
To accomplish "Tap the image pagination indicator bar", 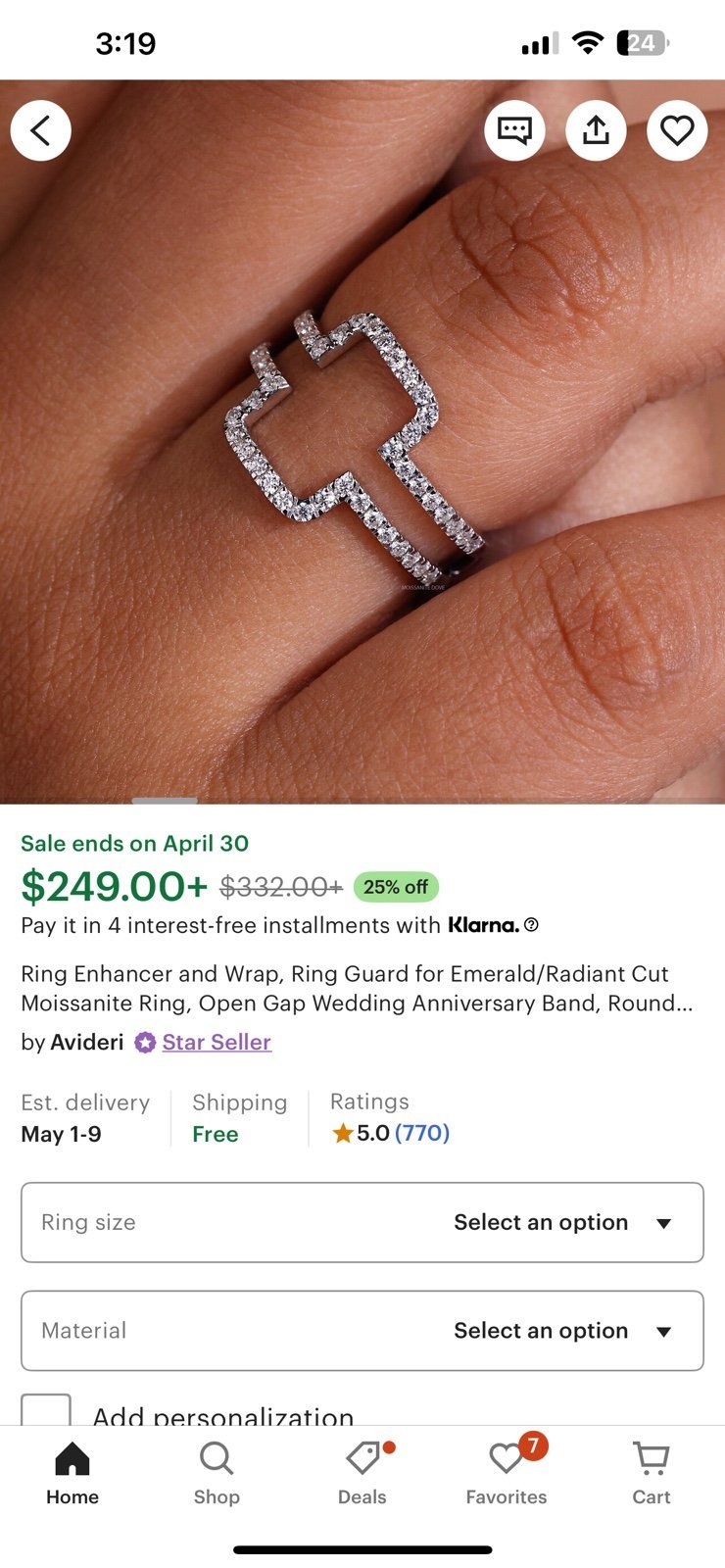I will click(x=165, y=801).
